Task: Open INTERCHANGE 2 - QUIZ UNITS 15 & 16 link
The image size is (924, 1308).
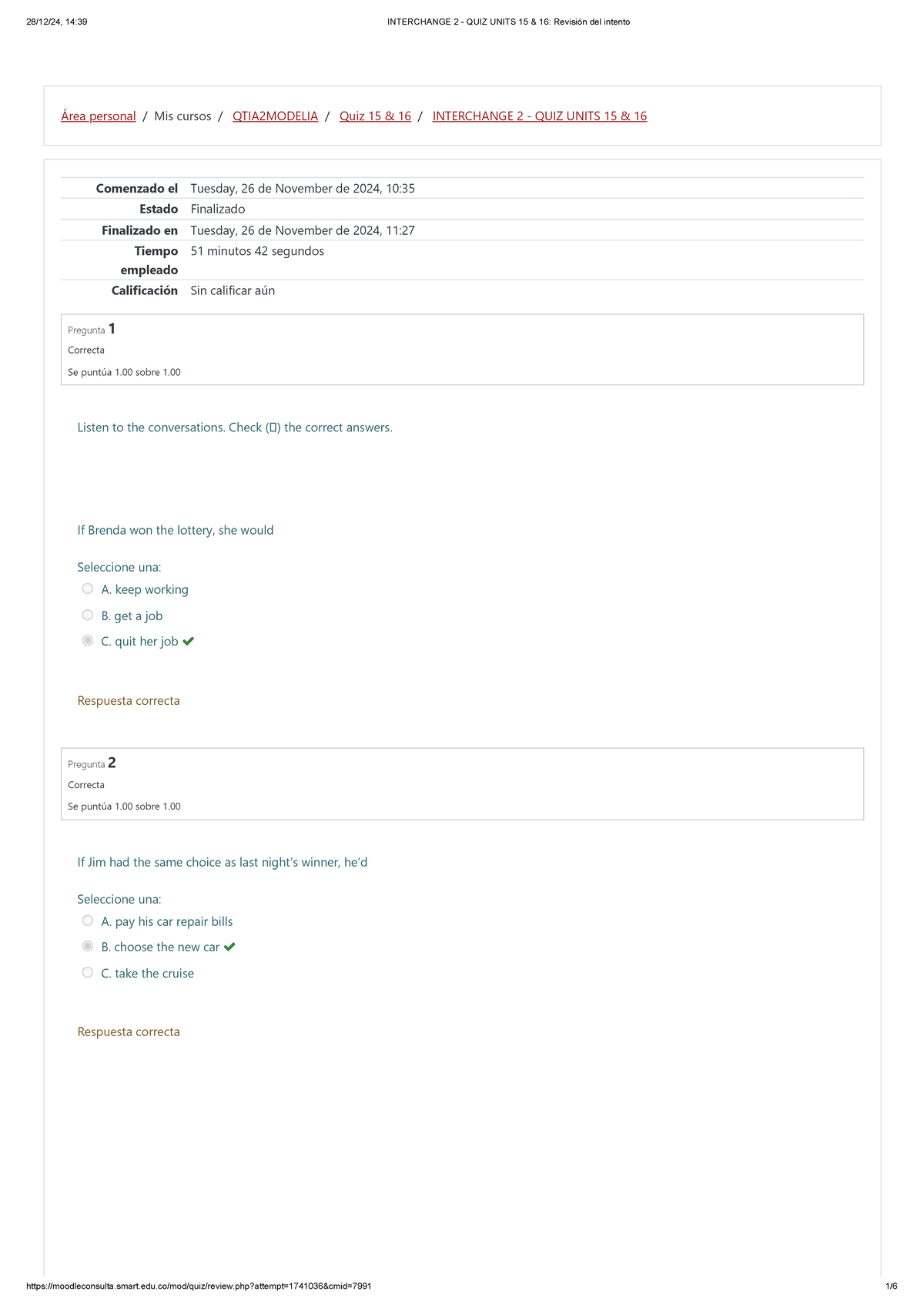Action: (539, 116)
